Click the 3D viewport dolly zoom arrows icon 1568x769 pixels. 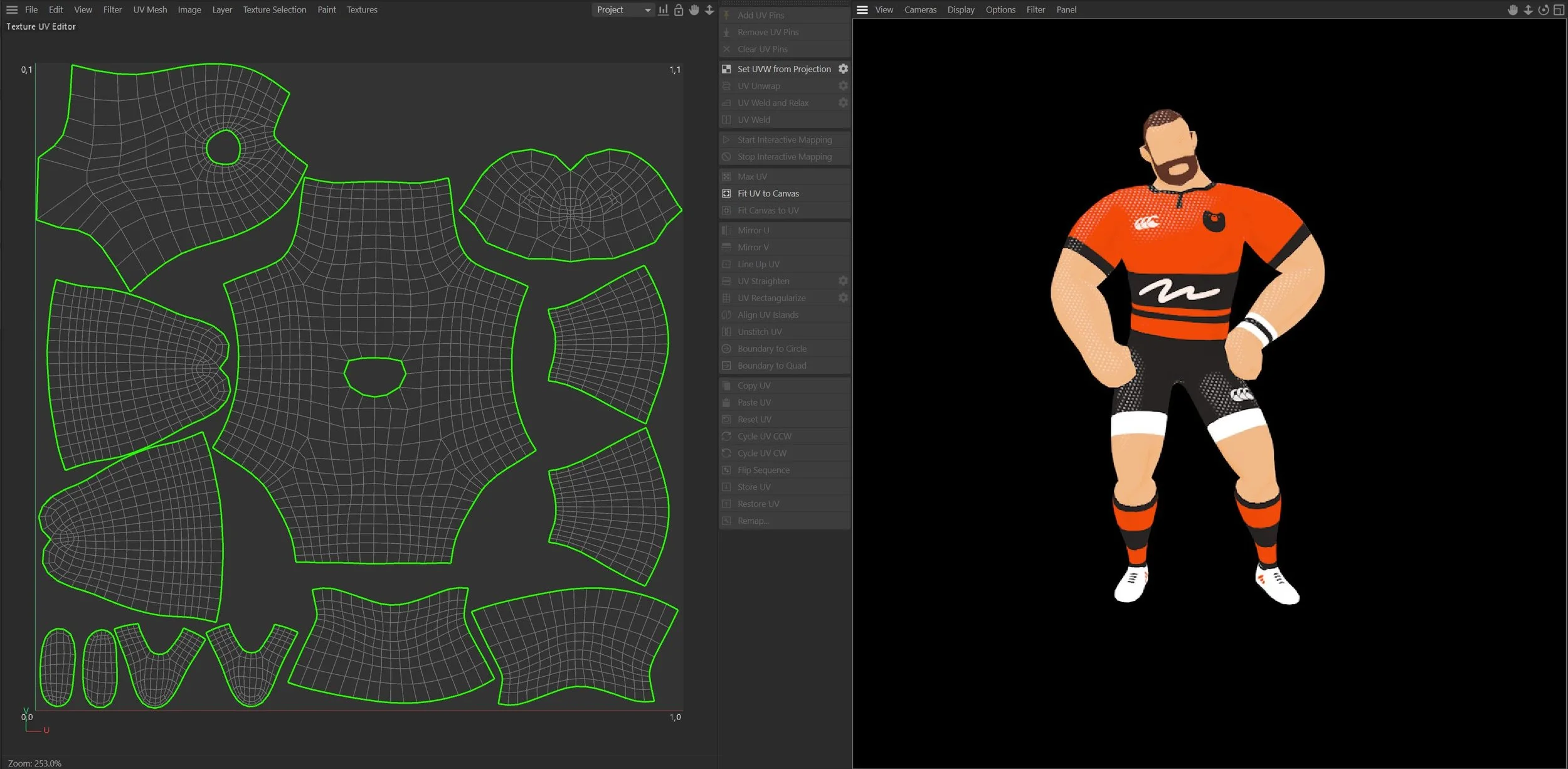point(1528,10)
